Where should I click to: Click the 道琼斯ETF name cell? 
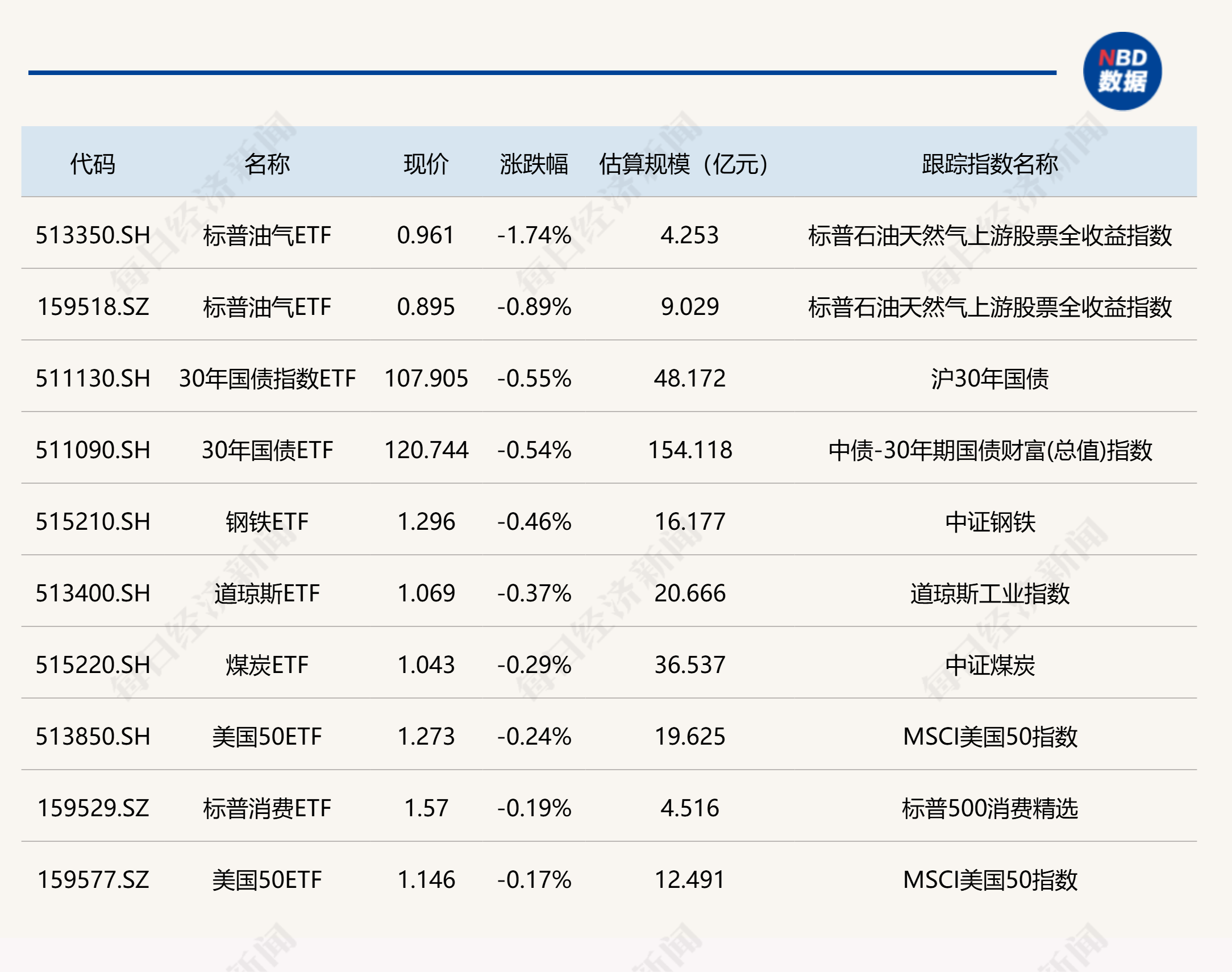point(267,593)
